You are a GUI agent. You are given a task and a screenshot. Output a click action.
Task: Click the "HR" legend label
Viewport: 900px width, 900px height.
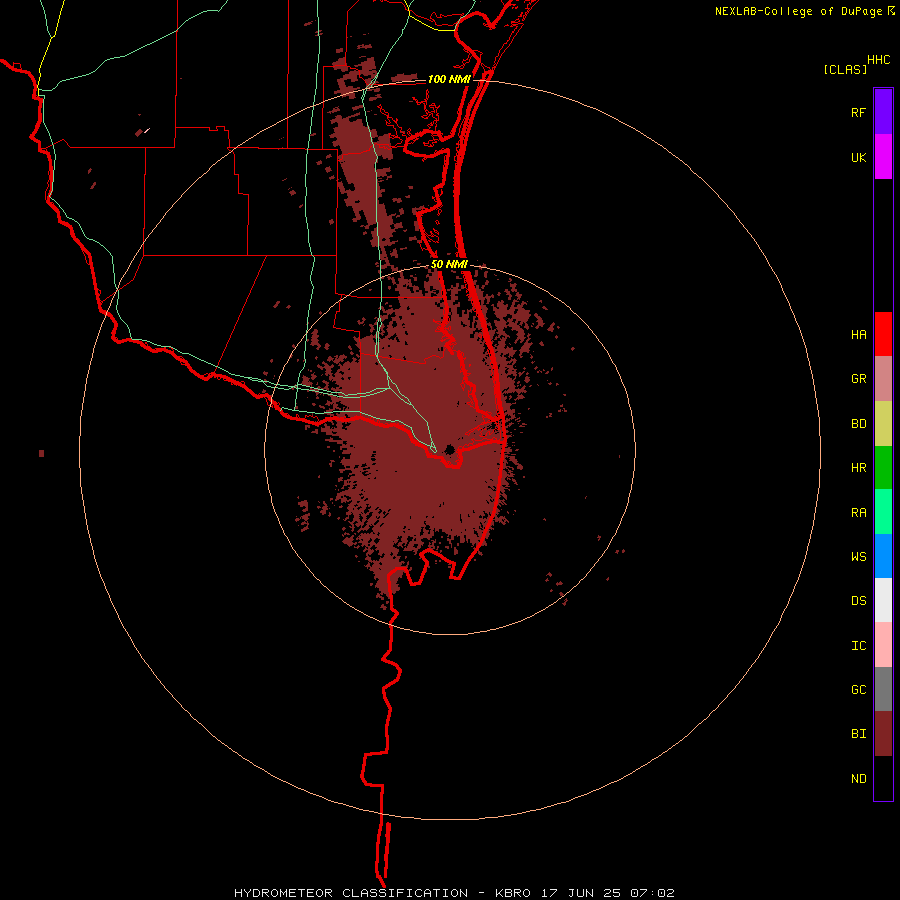859,468
